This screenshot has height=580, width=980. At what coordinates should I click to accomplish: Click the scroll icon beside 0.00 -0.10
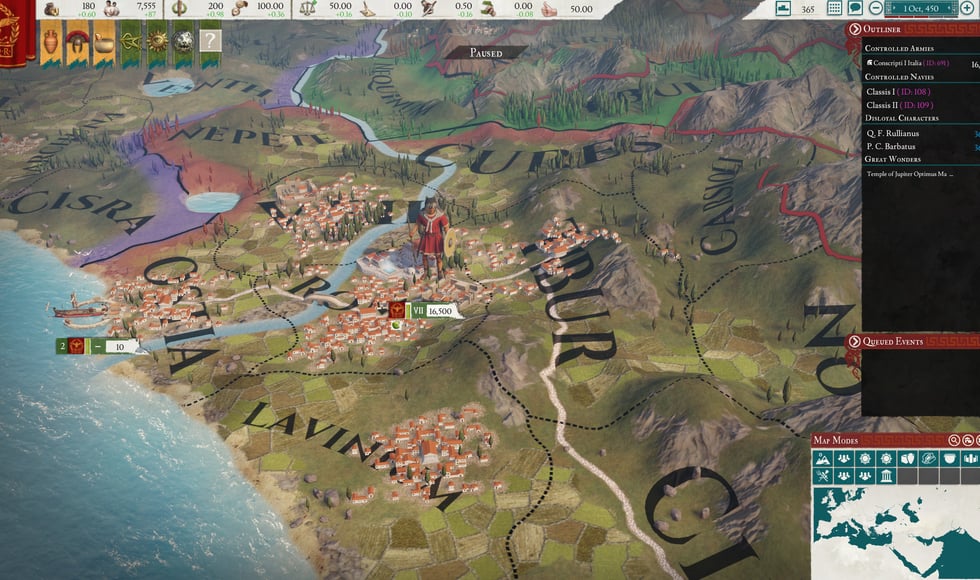point(369,9)
